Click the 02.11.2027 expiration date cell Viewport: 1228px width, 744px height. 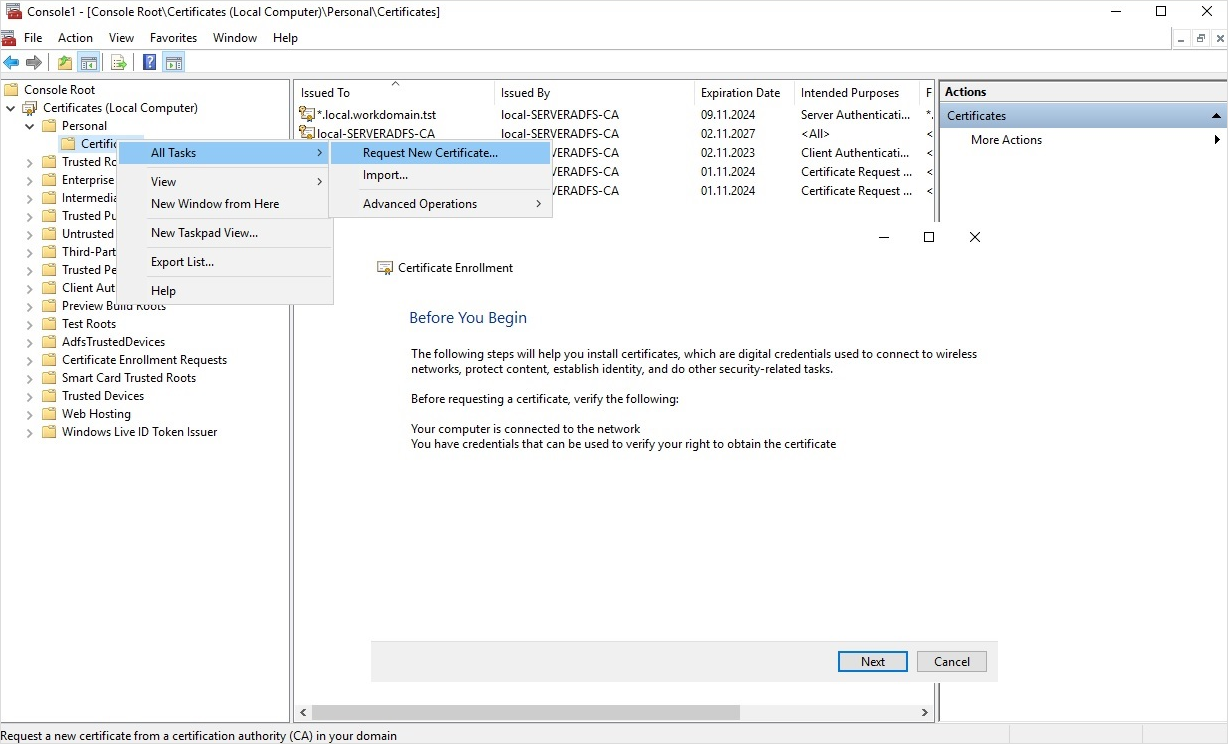click(x=728, y=133)
